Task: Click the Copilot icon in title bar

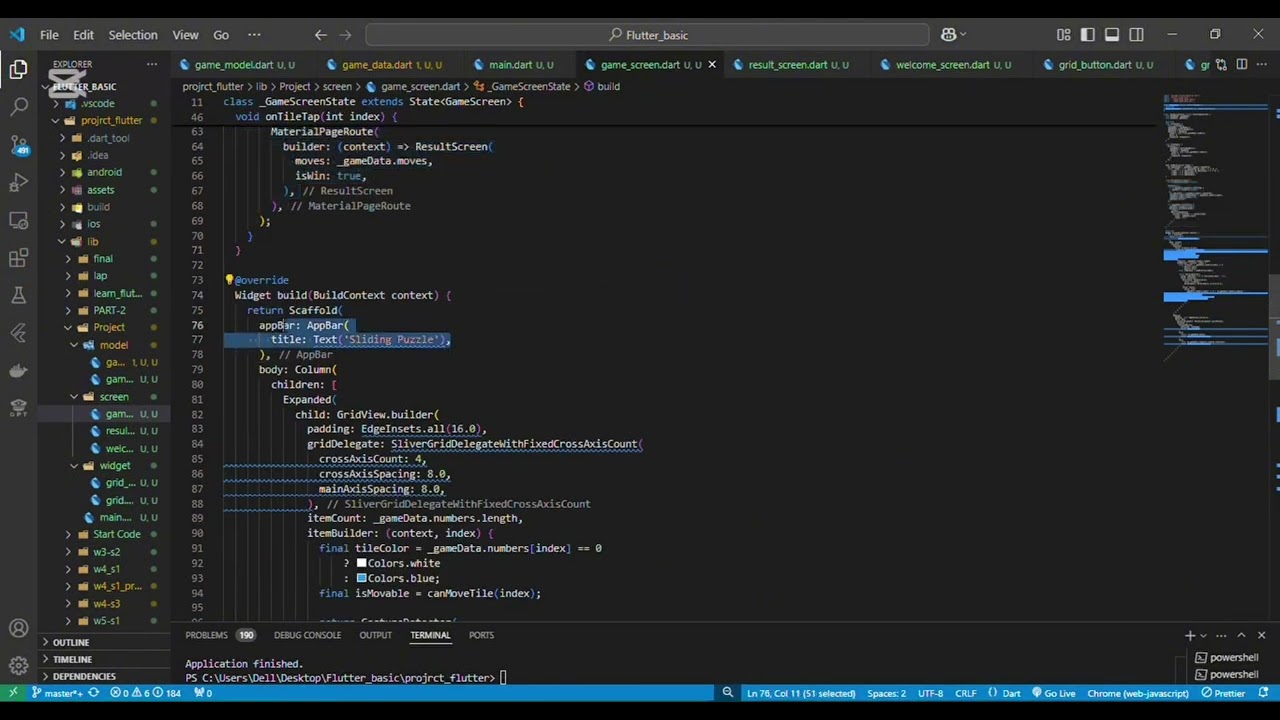Action: [x=949, y=35]
